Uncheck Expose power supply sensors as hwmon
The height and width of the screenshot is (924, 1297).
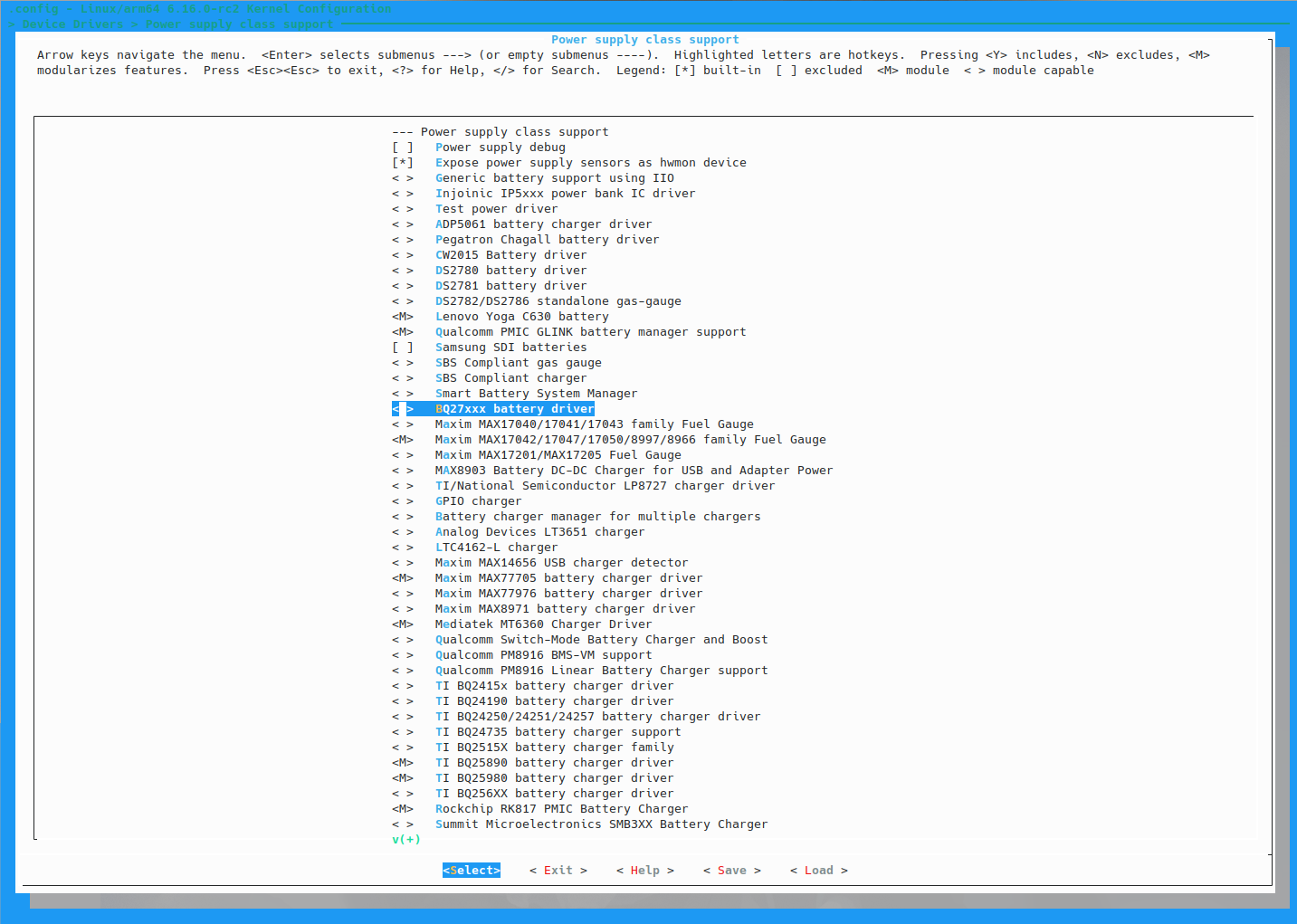pyautogui.click(x=403, y=163)
